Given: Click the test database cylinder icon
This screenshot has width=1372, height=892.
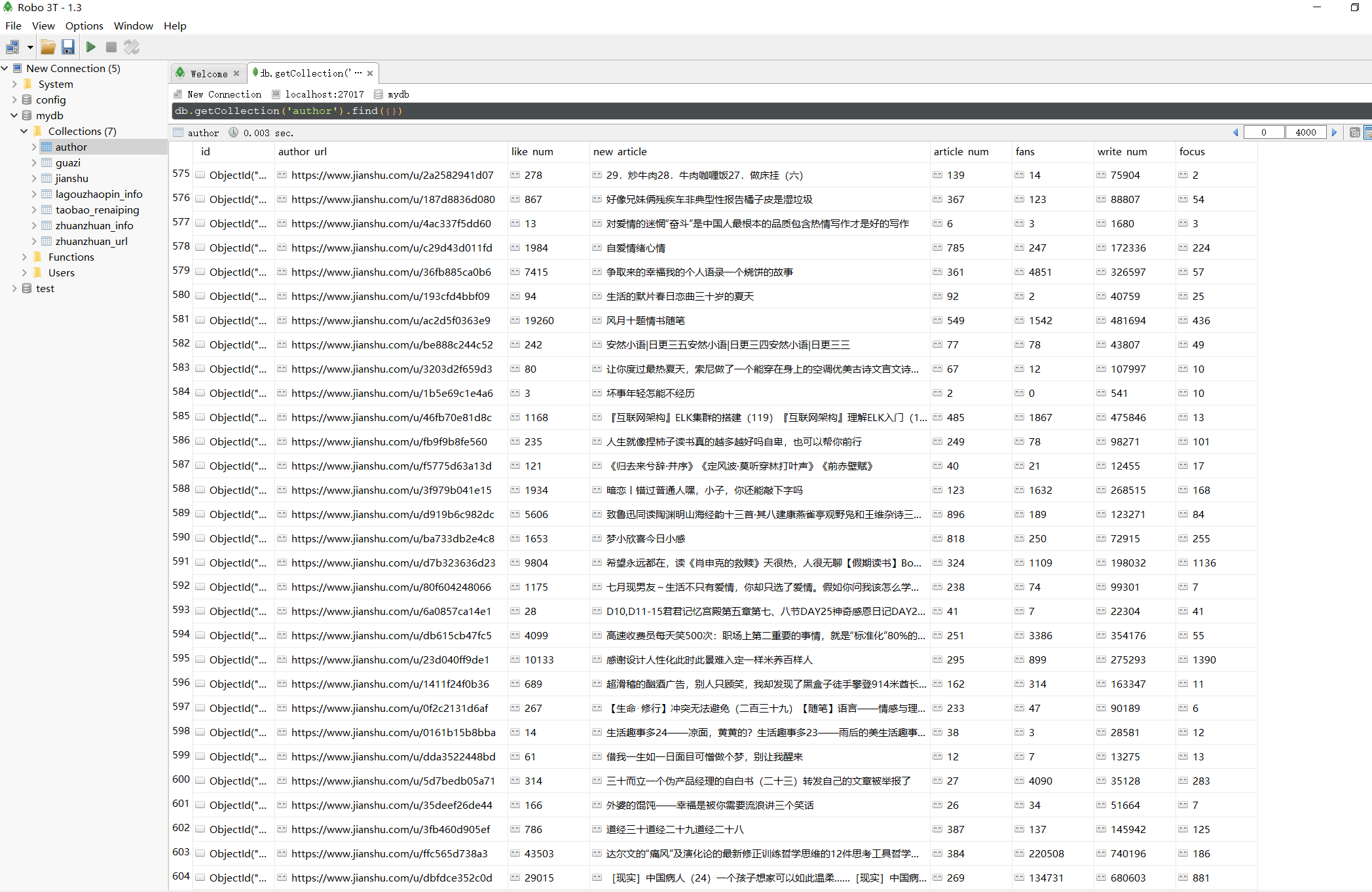Looking at the screenshot, I should point(27,288).
